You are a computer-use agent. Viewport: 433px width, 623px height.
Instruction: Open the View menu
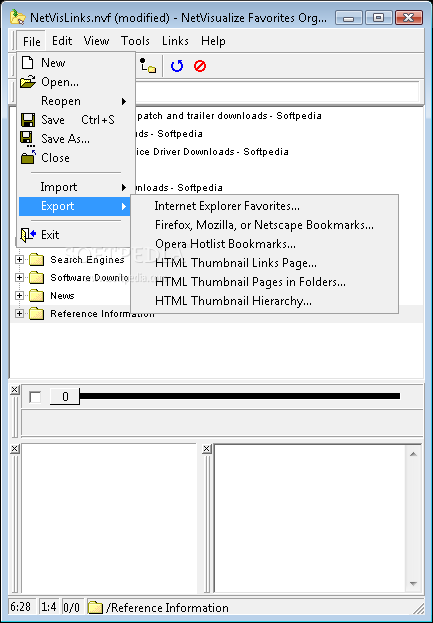tap(97, 41)
